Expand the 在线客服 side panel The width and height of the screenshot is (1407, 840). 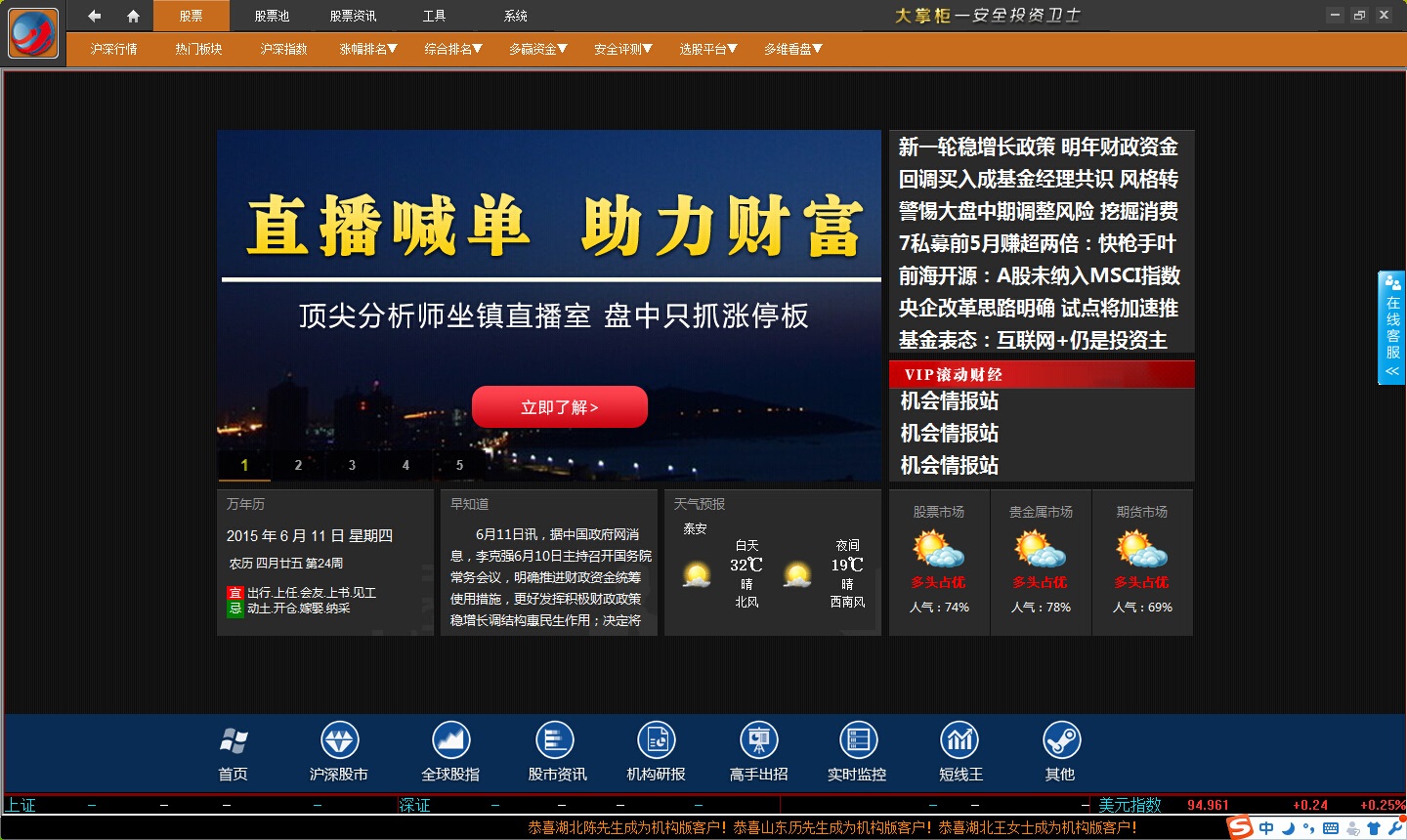click(x=1392, y=327)
